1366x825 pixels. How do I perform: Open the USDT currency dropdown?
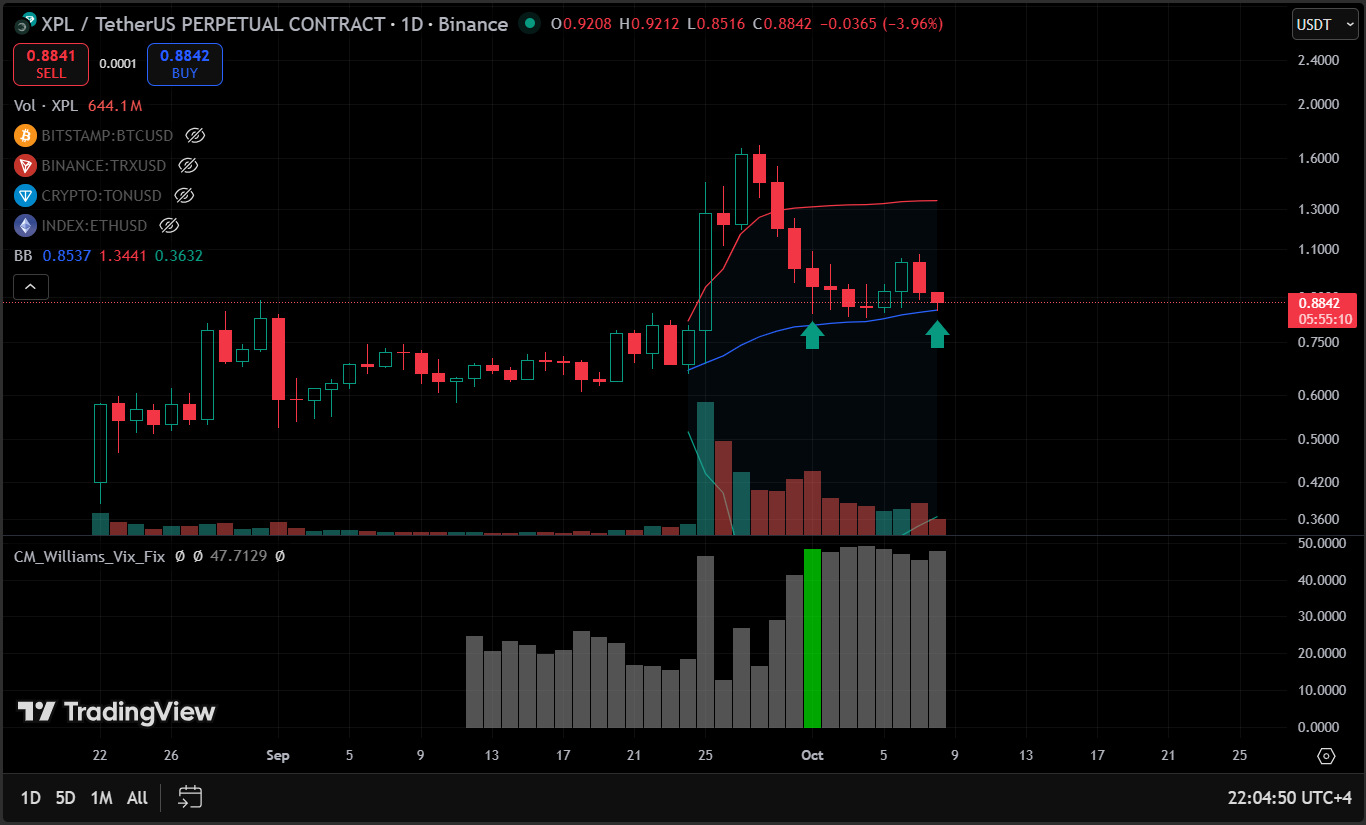[x=1324, y=24]
